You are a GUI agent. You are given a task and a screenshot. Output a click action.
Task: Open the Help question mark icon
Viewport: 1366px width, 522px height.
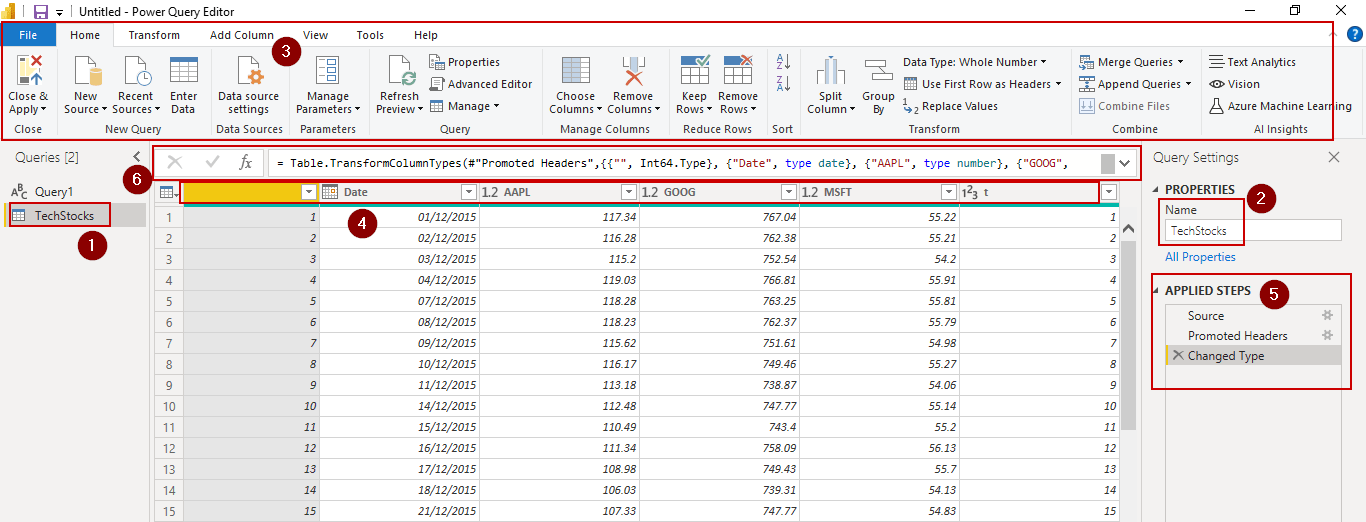point(1355,34)
